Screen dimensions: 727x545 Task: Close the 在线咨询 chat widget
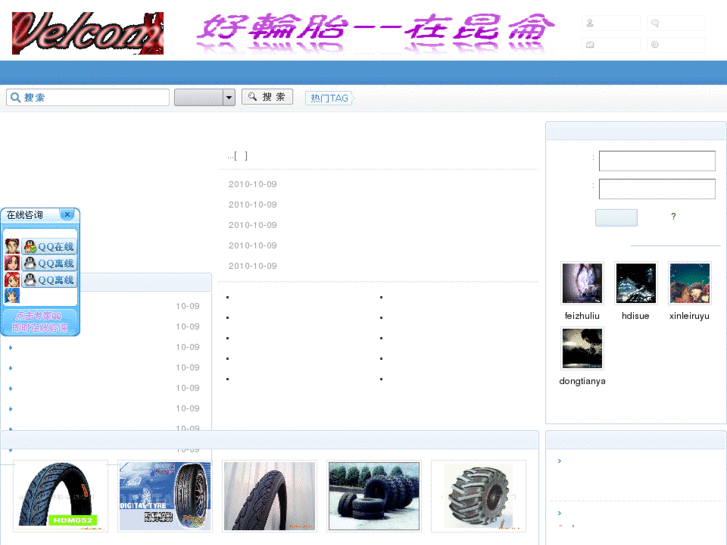click(67, 214)
